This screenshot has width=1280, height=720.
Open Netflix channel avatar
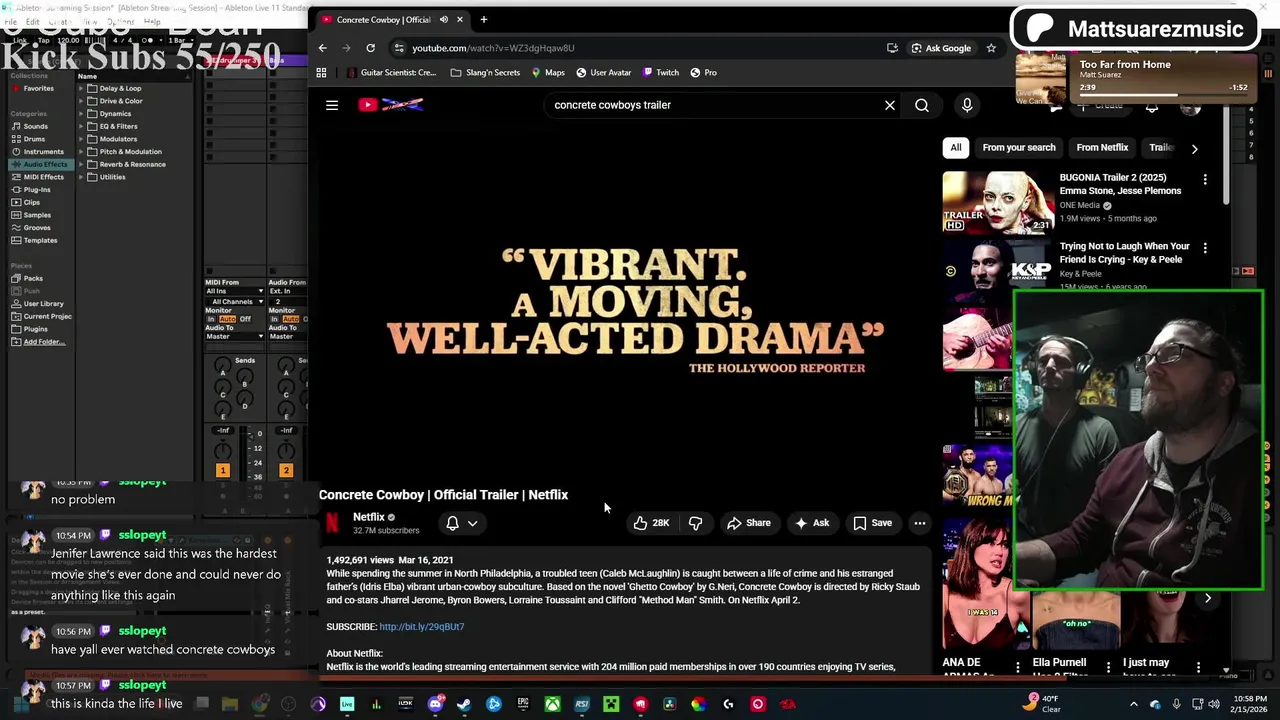pos(333,523)
